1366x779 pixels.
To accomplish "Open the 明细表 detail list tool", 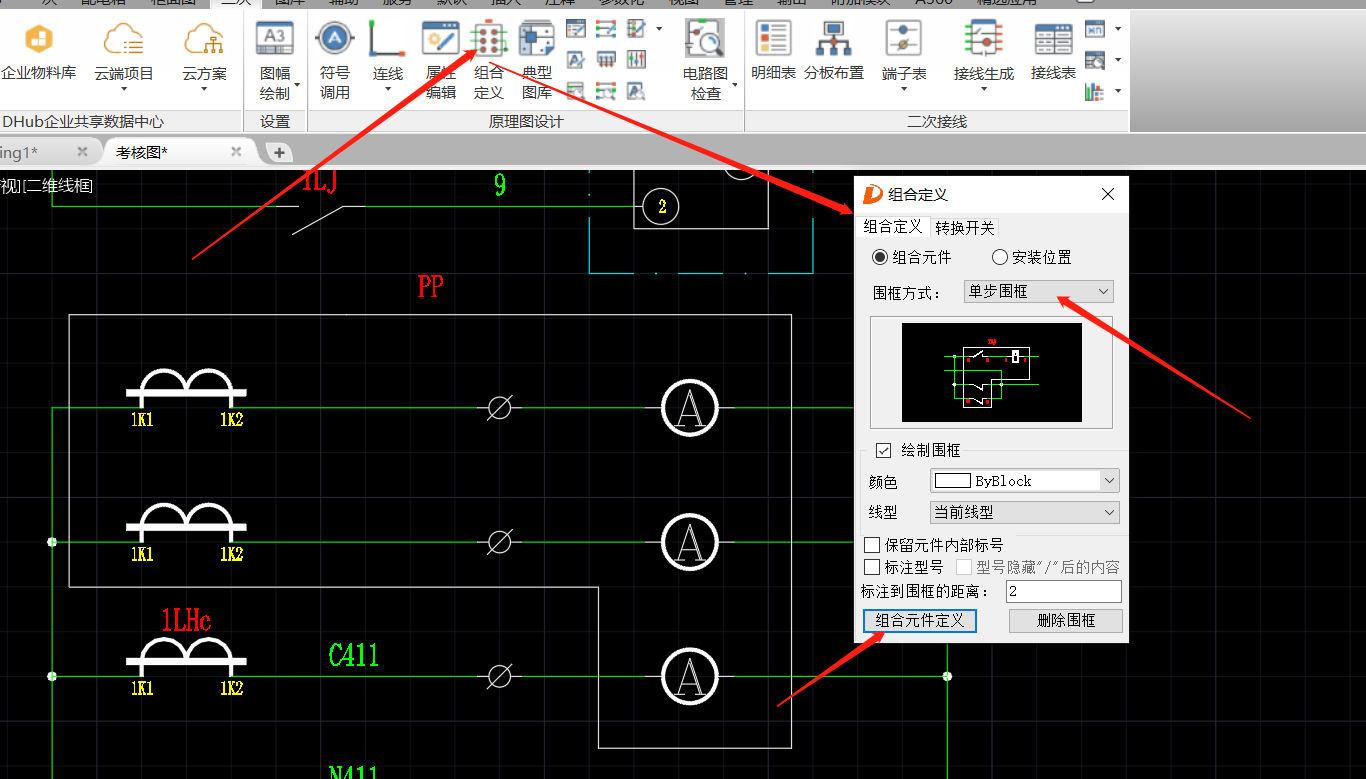I will click(x=773, y=52).
